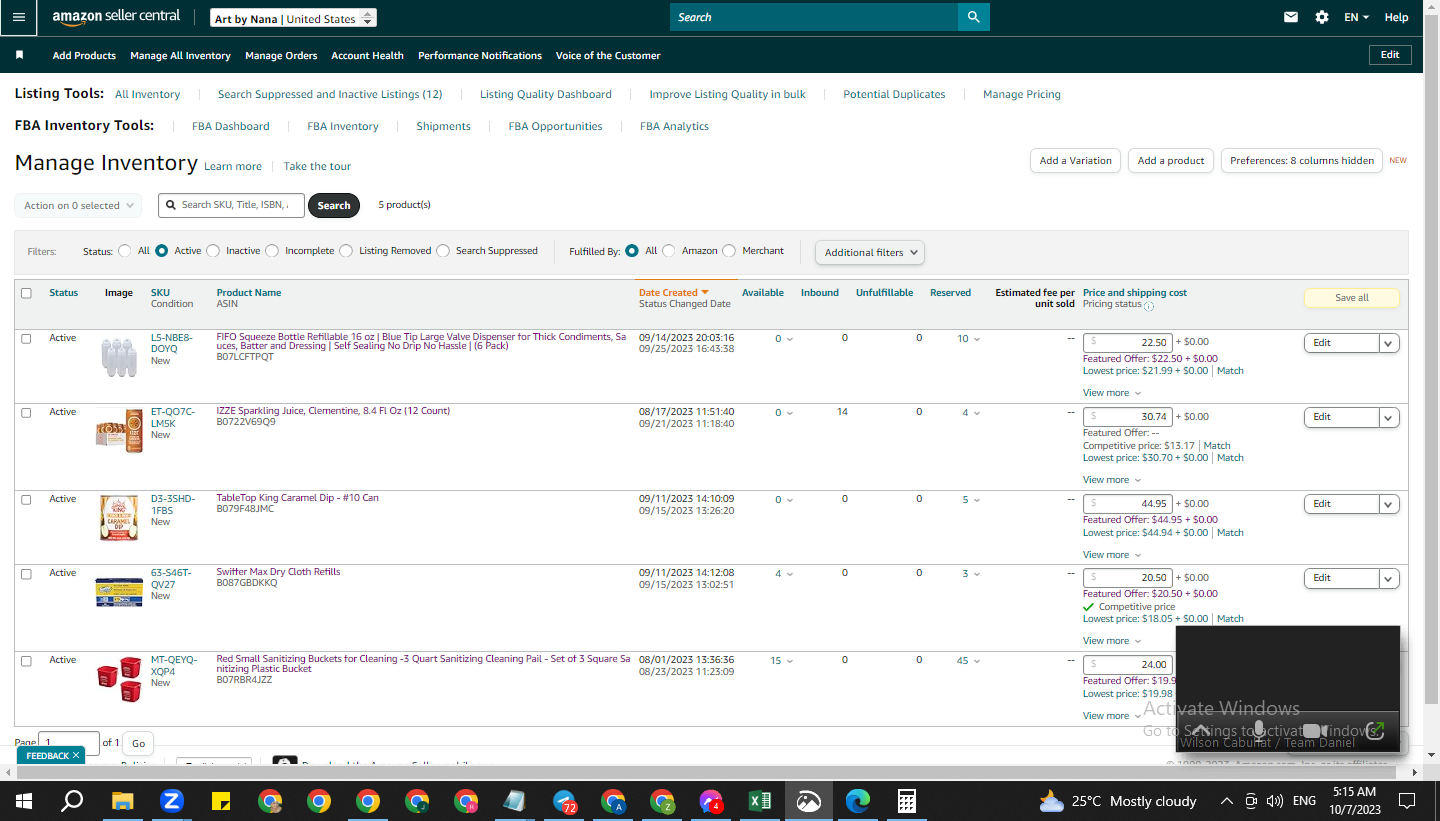The width and height of the screenshot is (1440, 821).
Task: Check the select-all checkbox in table header
Action: (26, 293)
